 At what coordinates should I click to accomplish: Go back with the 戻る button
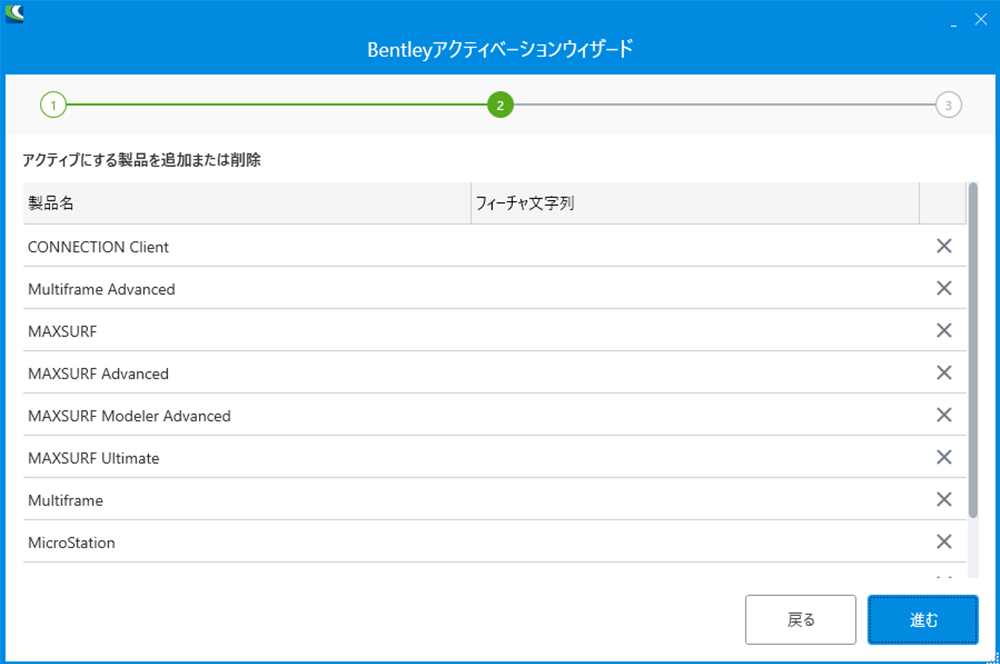point(800,619)
